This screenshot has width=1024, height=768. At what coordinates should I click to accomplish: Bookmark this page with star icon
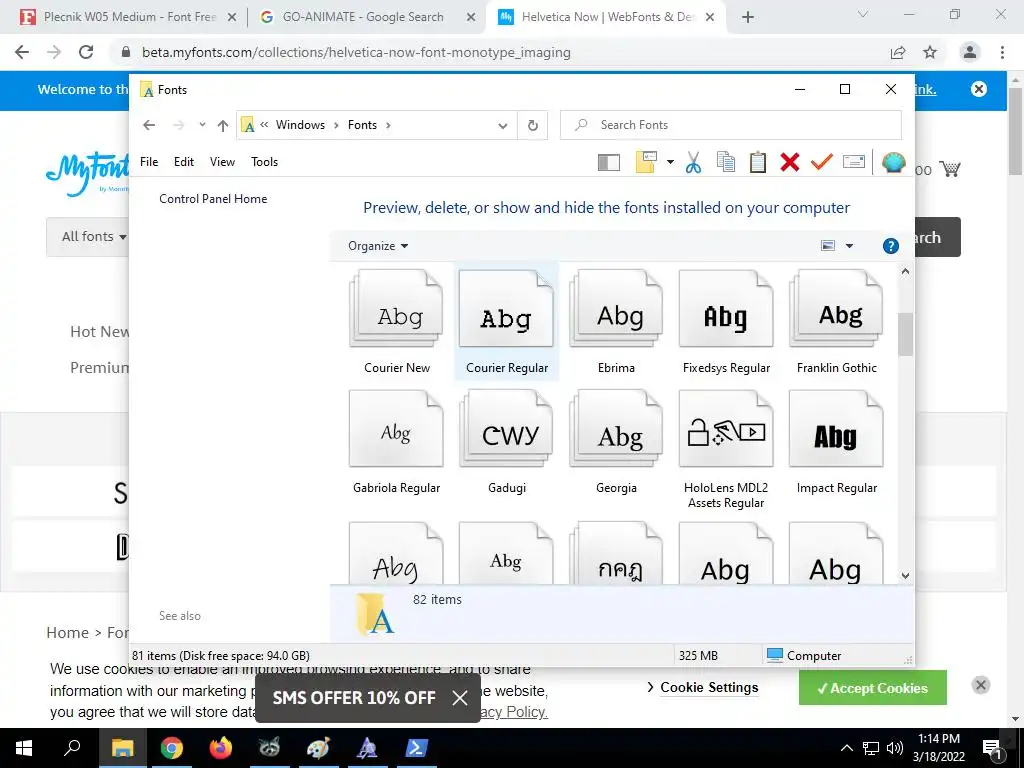(930, 52)
